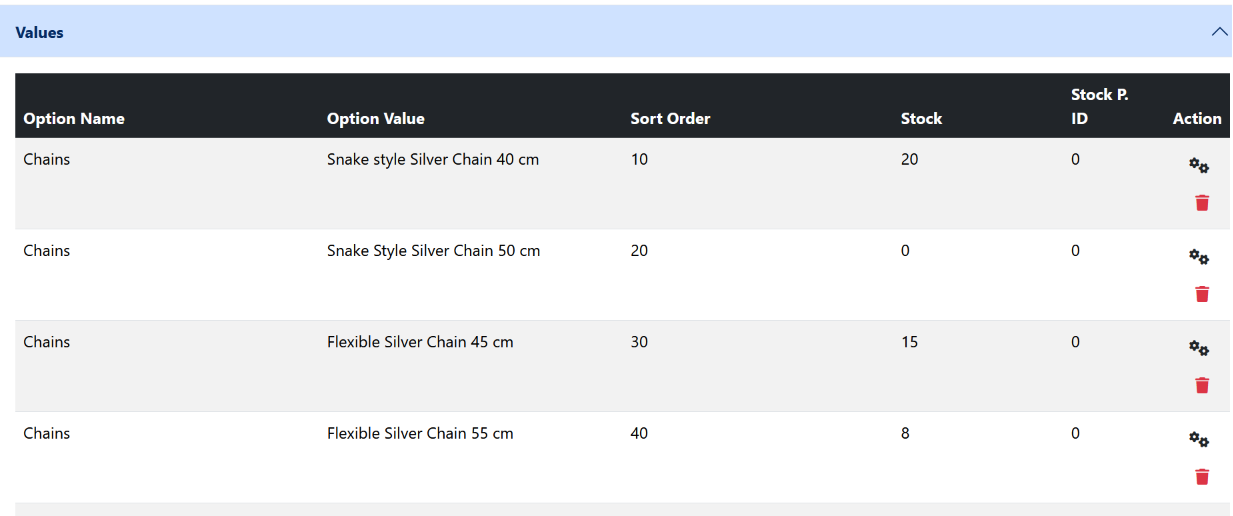
Task: Delete the Snake Style Silver Chain 50 cm
Action: click(1202, 294)
